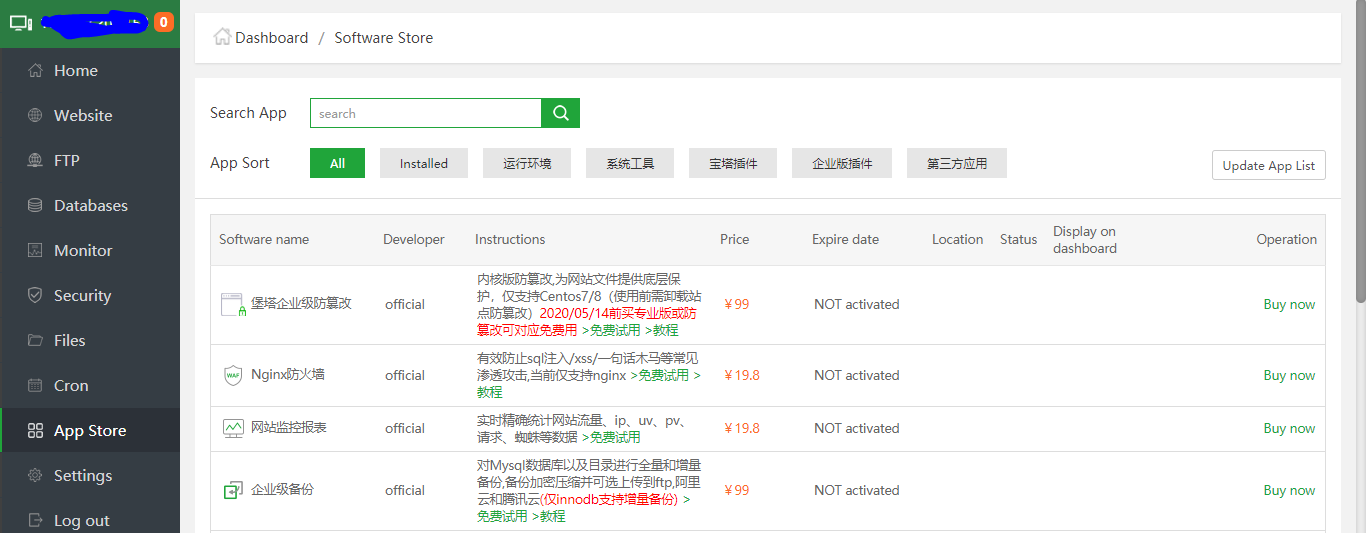Click the Website globe icon
Screen dimensions: 1366x533
[x=35, y=116]
